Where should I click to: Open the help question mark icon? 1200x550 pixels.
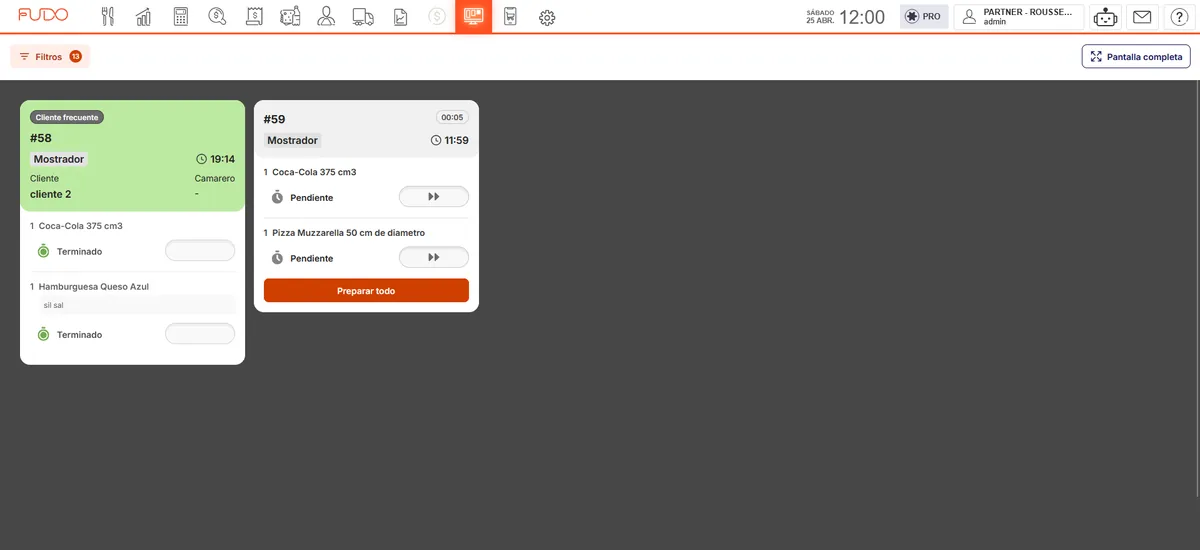tap(1179, 17)
